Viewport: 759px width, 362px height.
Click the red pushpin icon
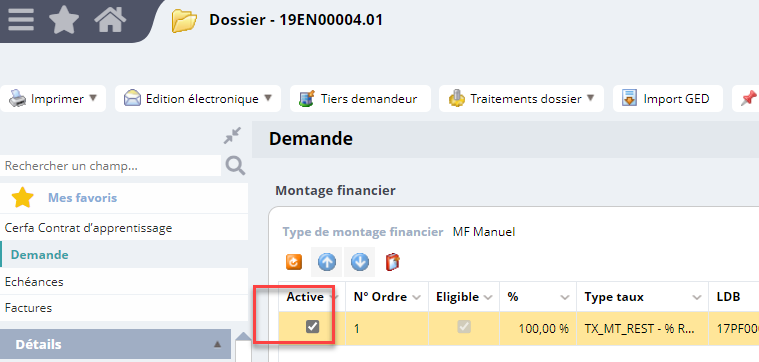tap(749, 99)
